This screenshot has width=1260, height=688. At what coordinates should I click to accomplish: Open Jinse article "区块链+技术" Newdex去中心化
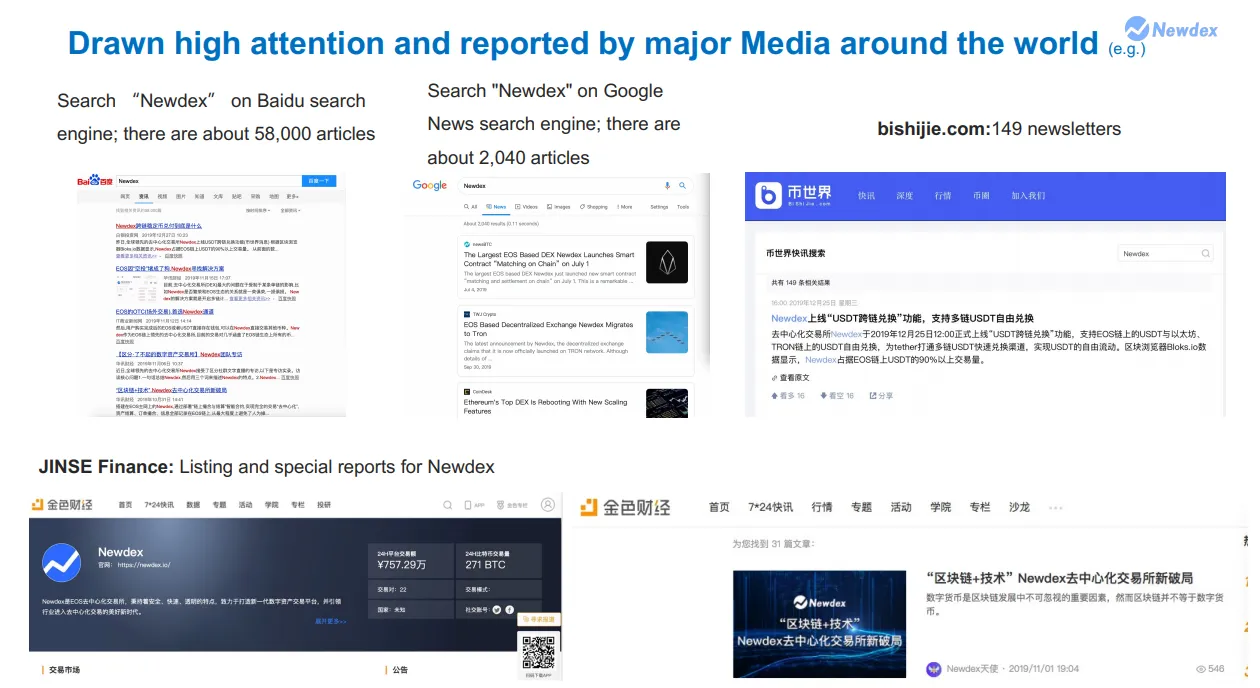(1059, 578)
